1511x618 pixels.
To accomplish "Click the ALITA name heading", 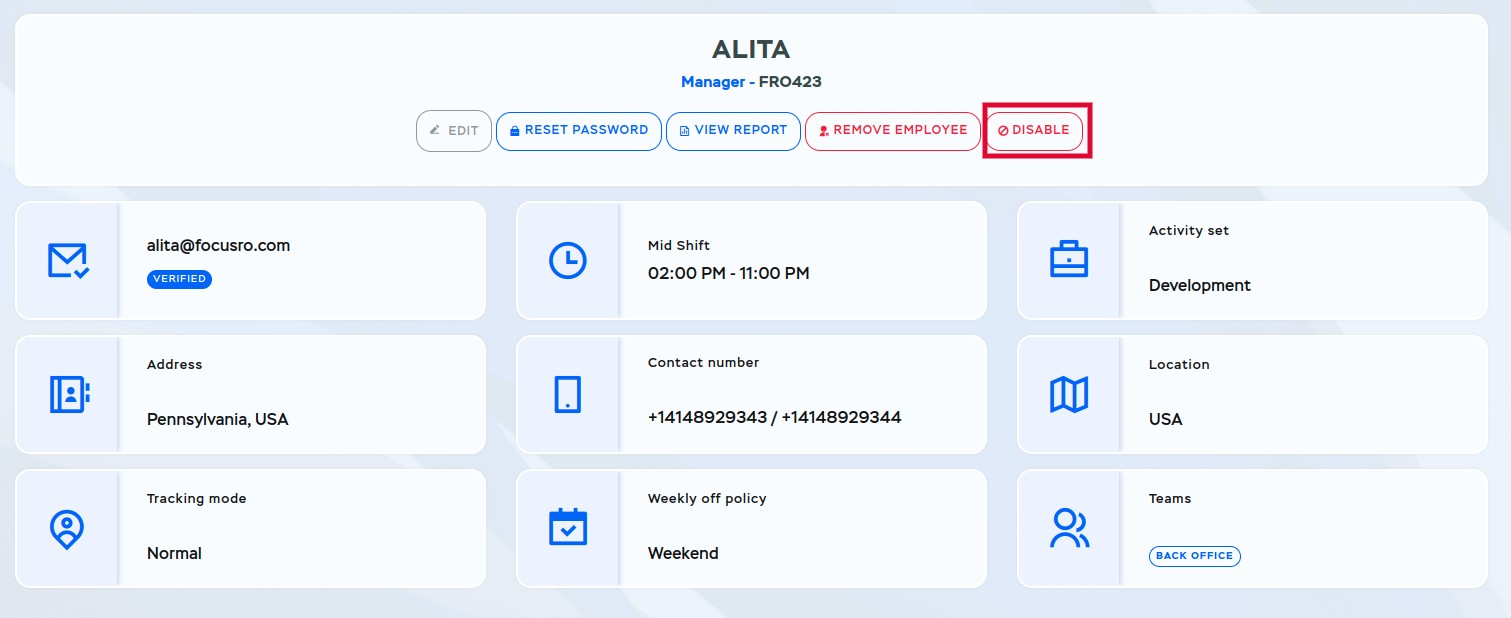I will (x=751, y=49).
